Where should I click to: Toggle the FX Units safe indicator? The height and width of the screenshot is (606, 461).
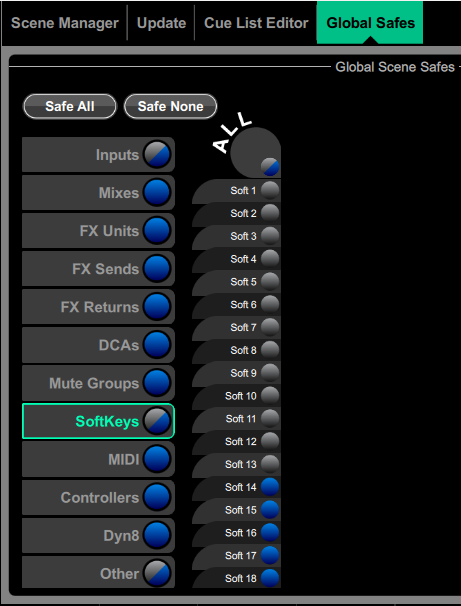pos(157,230)
